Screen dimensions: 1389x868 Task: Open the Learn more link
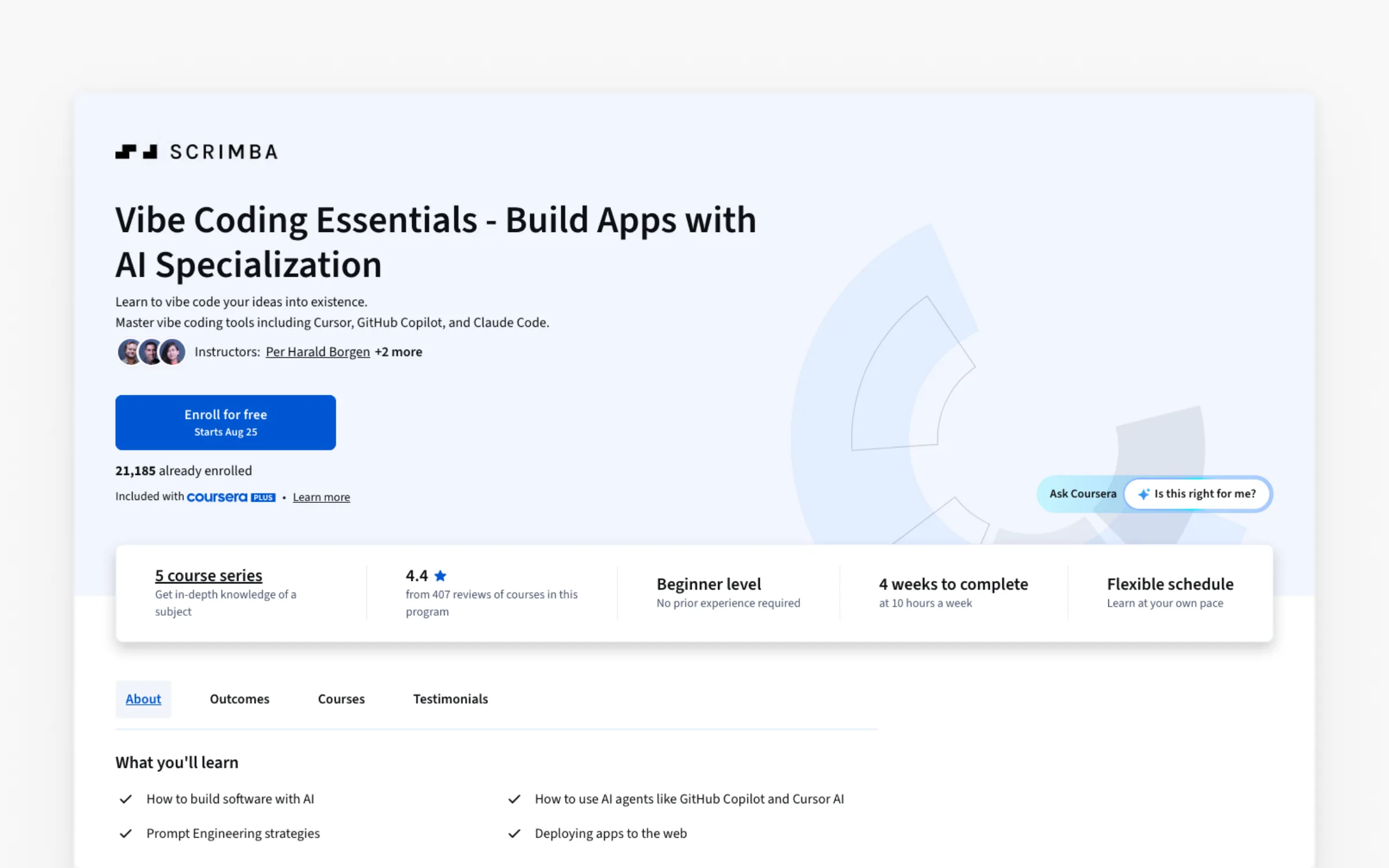pos(321,497)
